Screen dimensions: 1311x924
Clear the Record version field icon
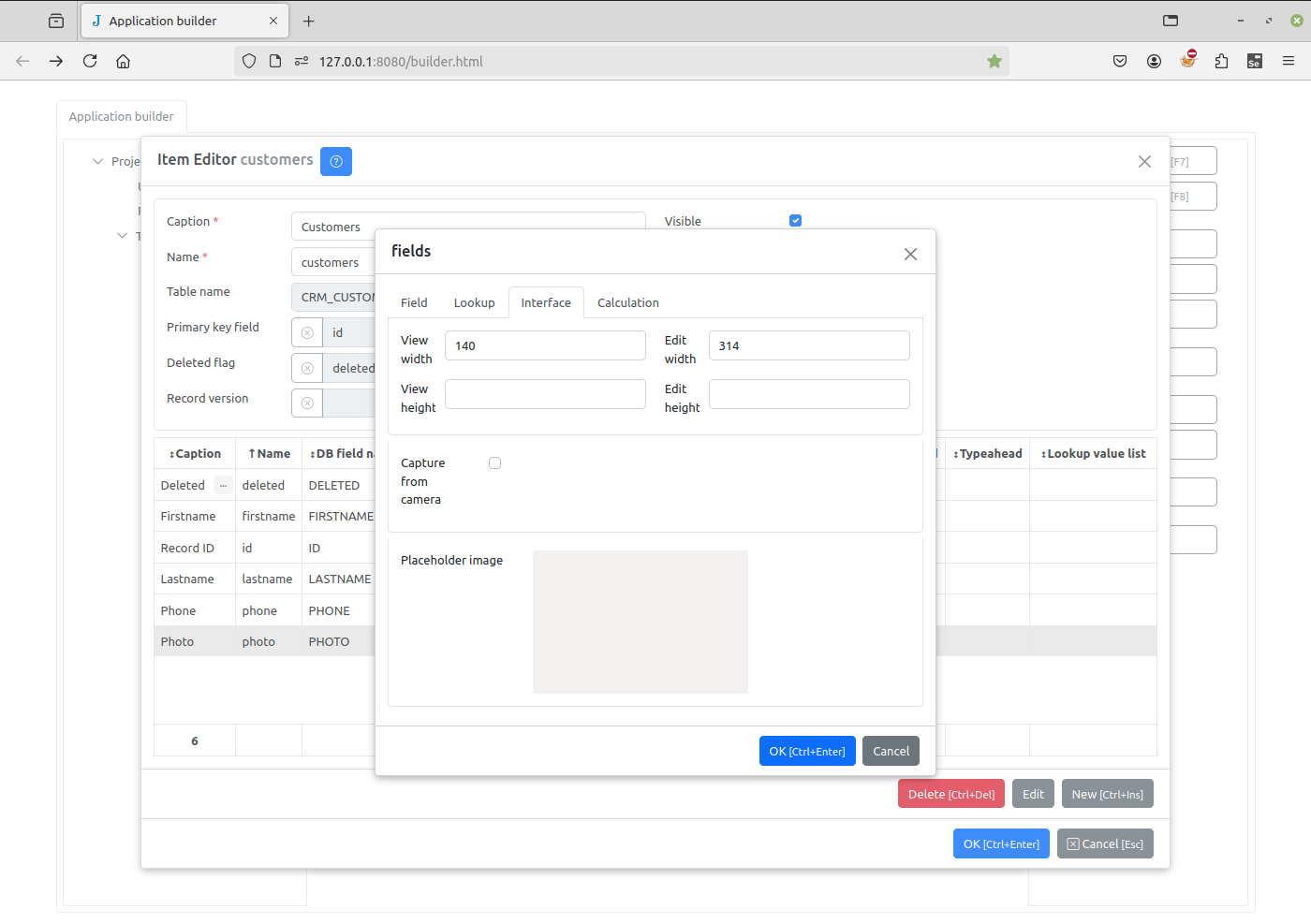(x=307, y=403)
